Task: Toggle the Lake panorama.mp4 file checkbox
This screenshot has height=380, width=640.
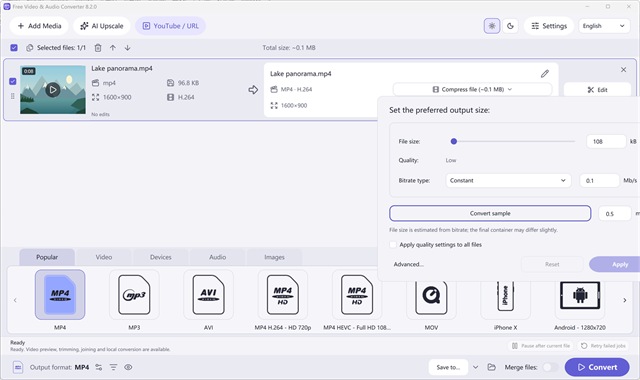Action: 13,81
